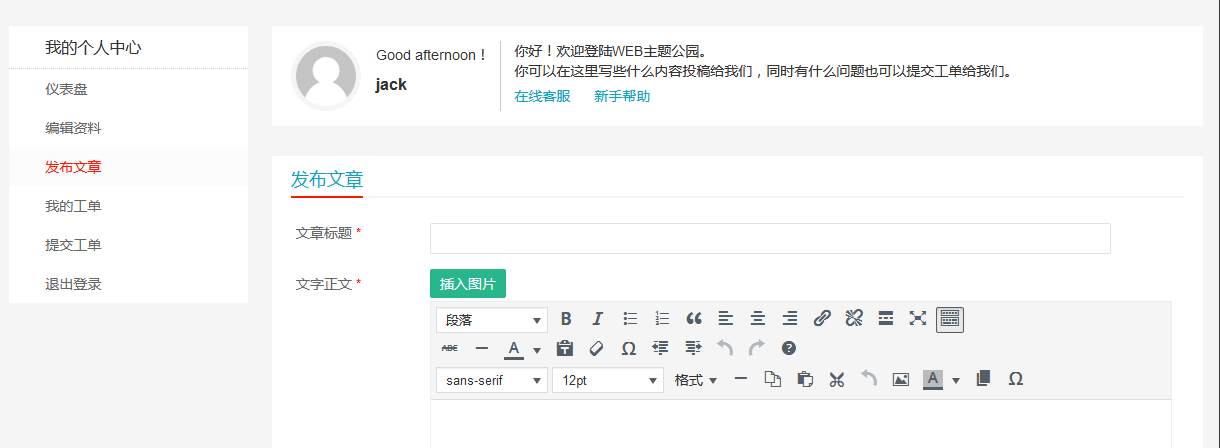
Task: Open the 段落 paragraph format dropdown
Action: pos(492,320)
